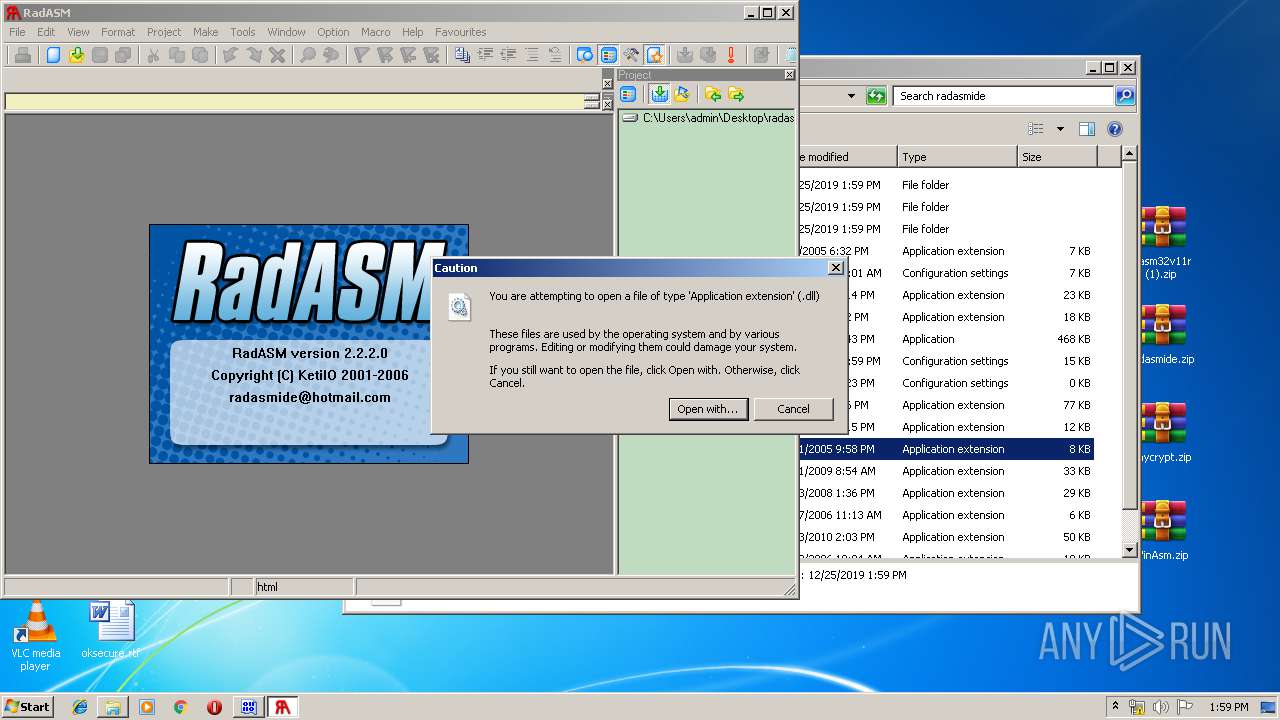The height and width of the screenshot is (720, 1280).
Task: Click the Toggle Bookmark flag icon
Action: pyautogui.click(x=362, y=55)
